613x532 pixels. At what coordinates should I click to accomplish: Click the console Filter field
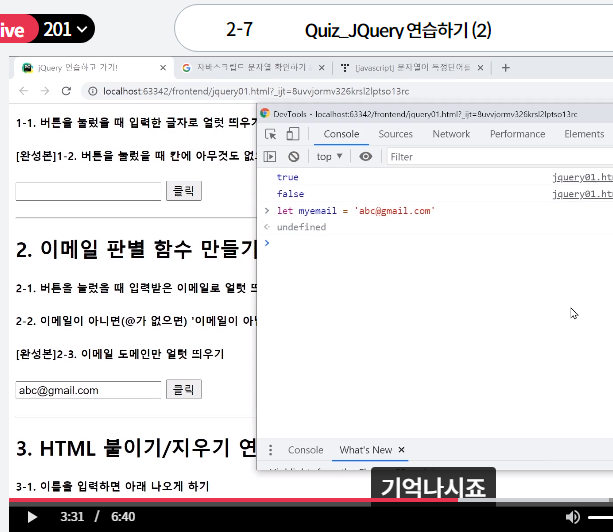click(500, 157)
